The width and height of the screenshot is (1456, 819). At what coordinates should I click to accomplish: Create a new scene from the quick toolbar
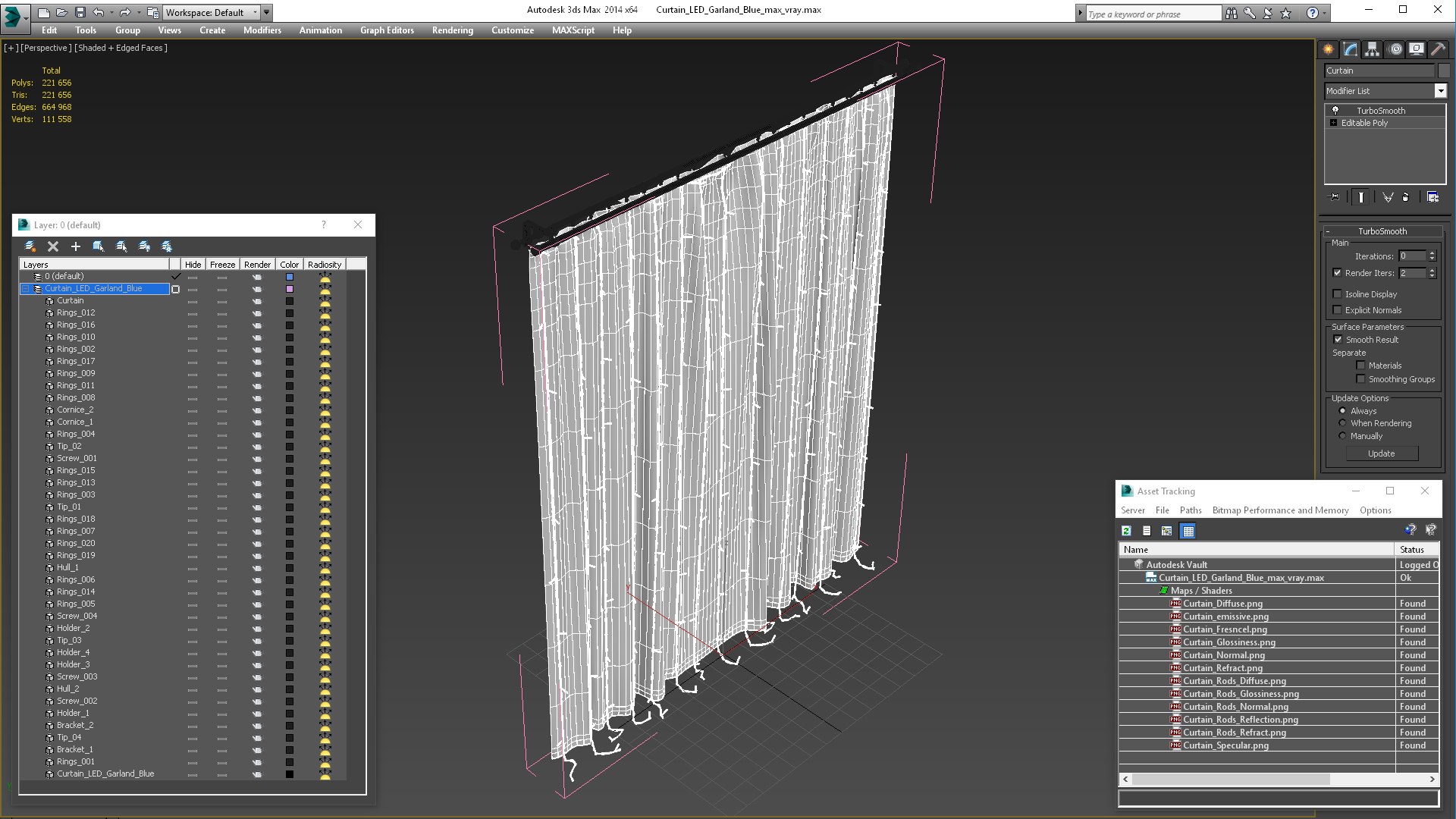click(44, 12)
